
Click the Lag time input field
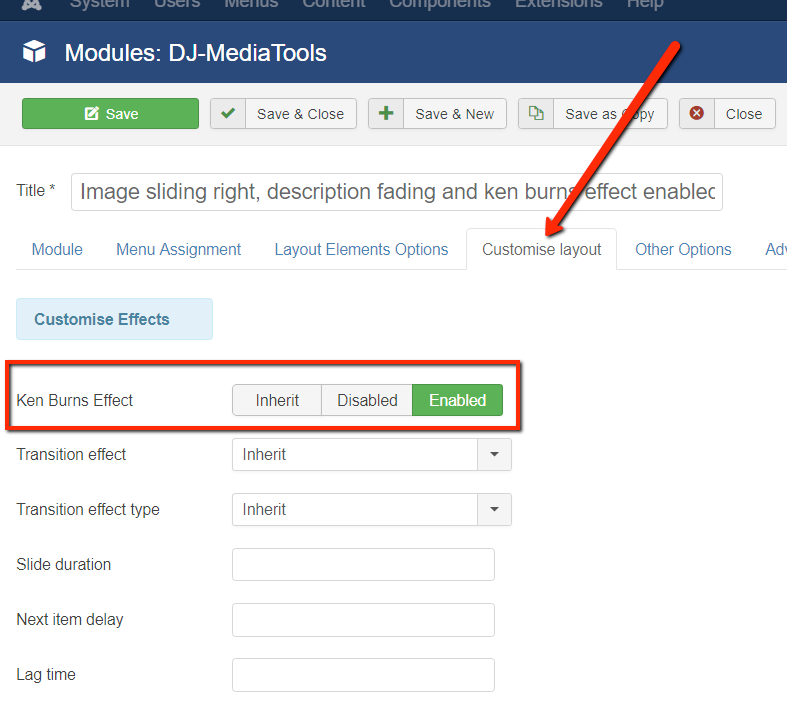click(363, 675)
